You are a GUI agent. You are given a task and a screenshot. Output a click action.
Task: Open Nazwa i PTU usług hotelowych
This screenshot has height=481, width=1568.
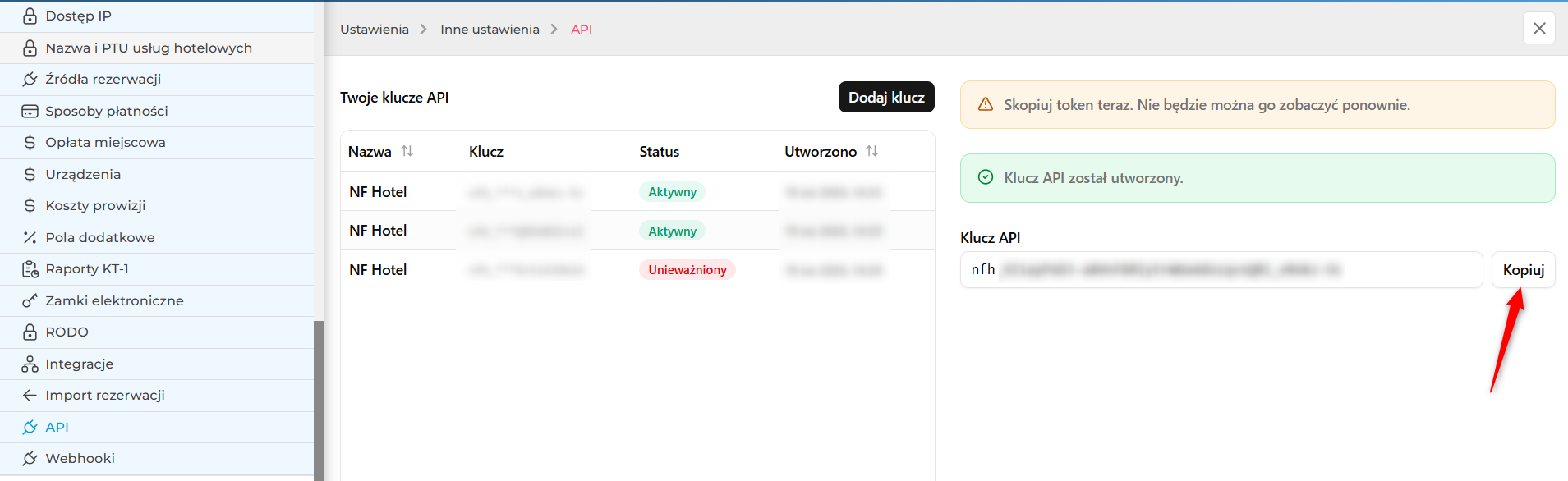pos(157,48)
